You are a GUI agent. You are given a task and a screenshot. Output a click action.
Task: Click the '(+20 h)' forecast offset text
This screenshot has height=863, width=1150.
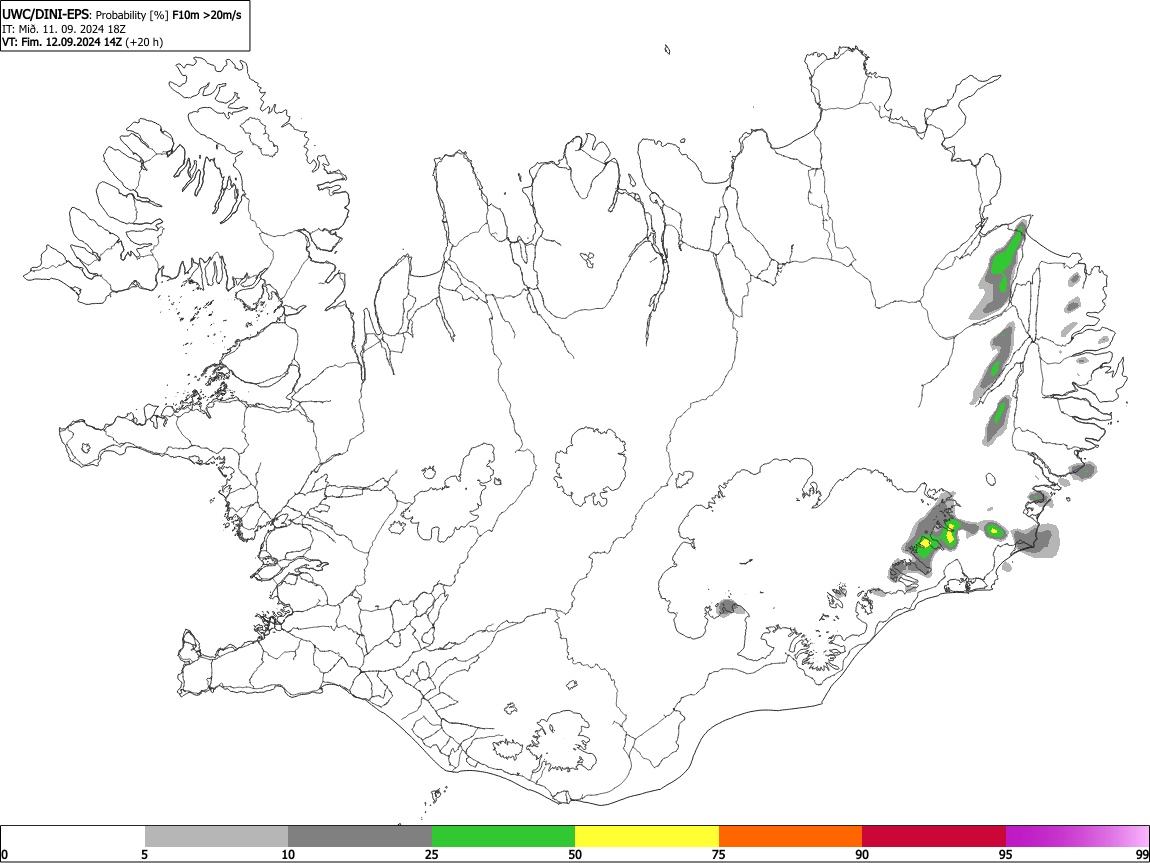pos(144,42)
